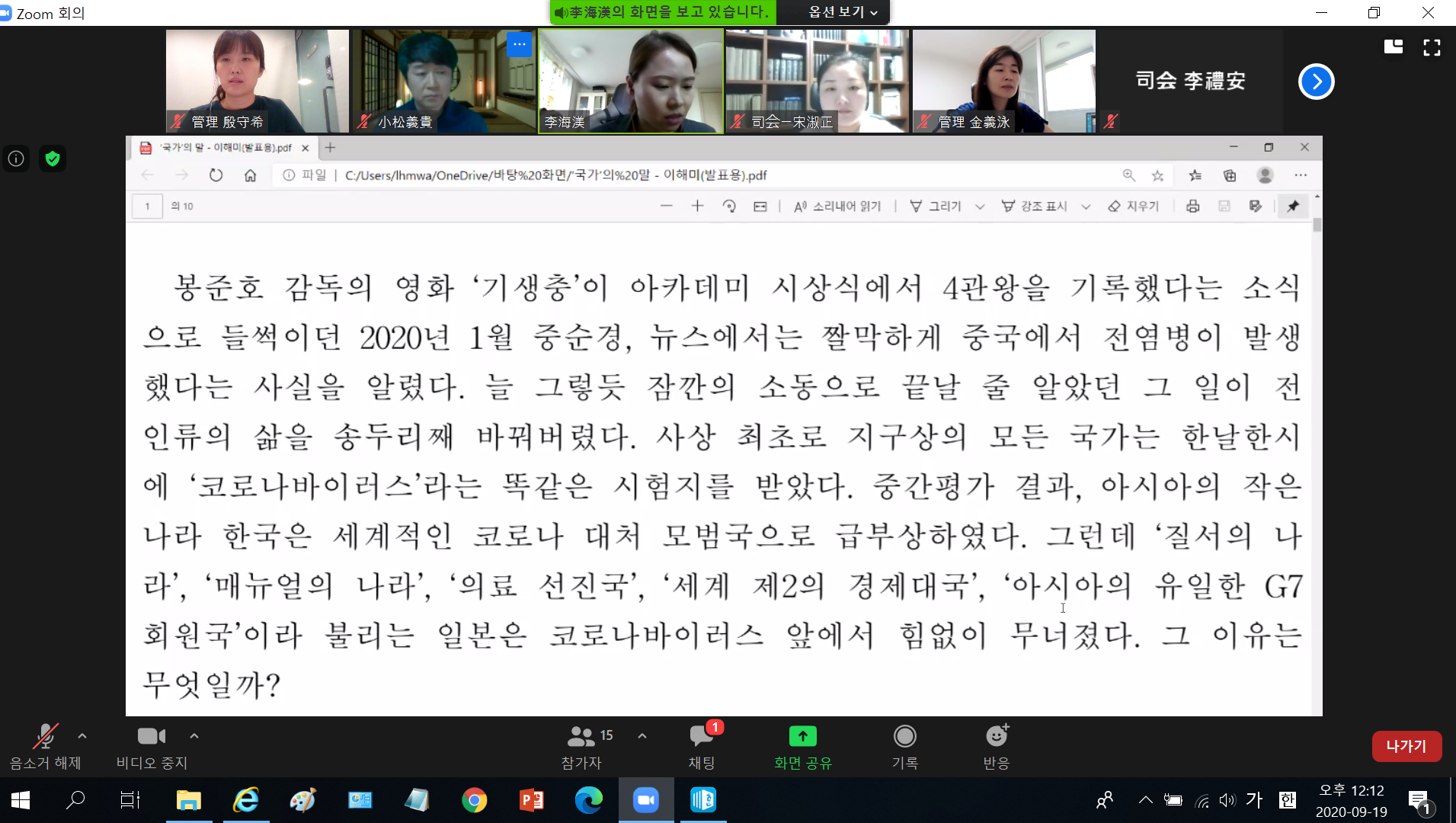Select the 지우기 eraser tool
The width and height of the screenshot is (1456, 823).
(x=1134, y=207)
